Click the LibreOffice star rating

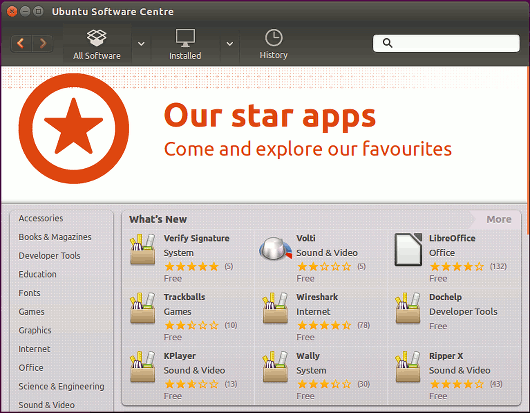[x=457, y=267]
